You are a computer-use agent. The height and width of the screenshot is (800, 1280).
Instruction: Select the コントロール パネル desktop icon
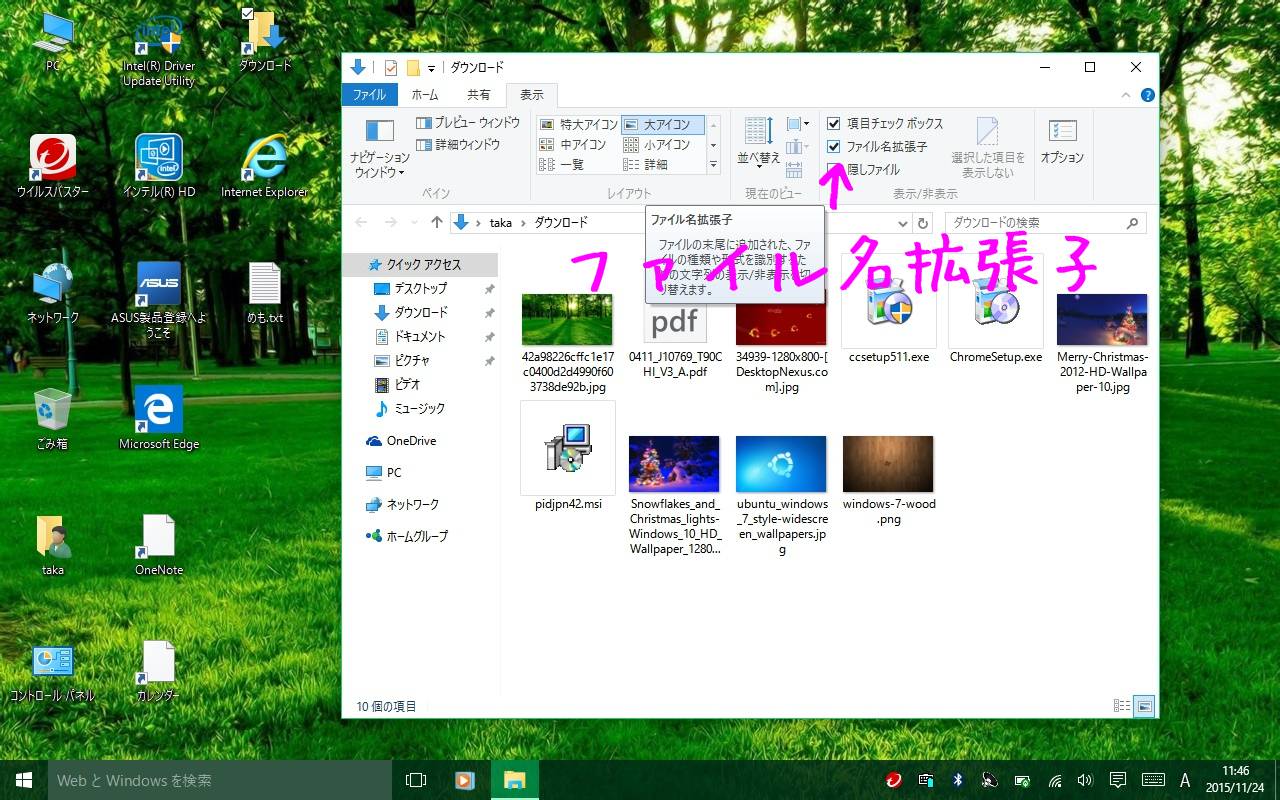click(x=53, y=672)
